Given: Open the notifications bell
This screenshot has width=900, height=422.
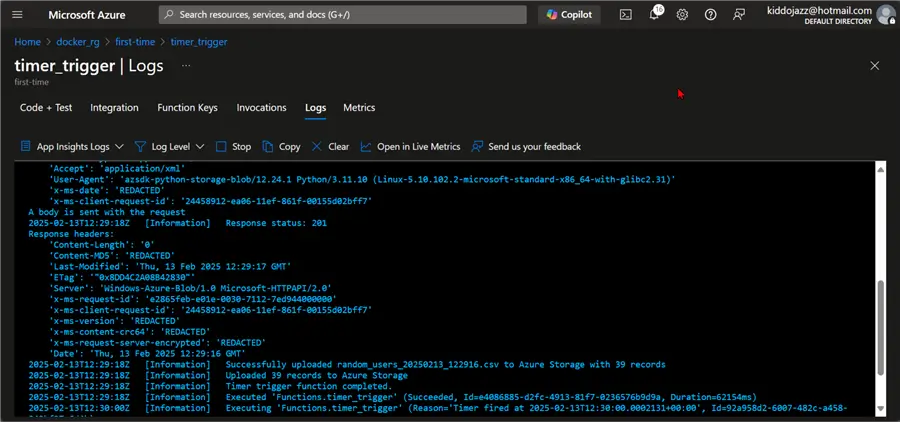Looking at the screenshot, I should [x=654, y=14].
